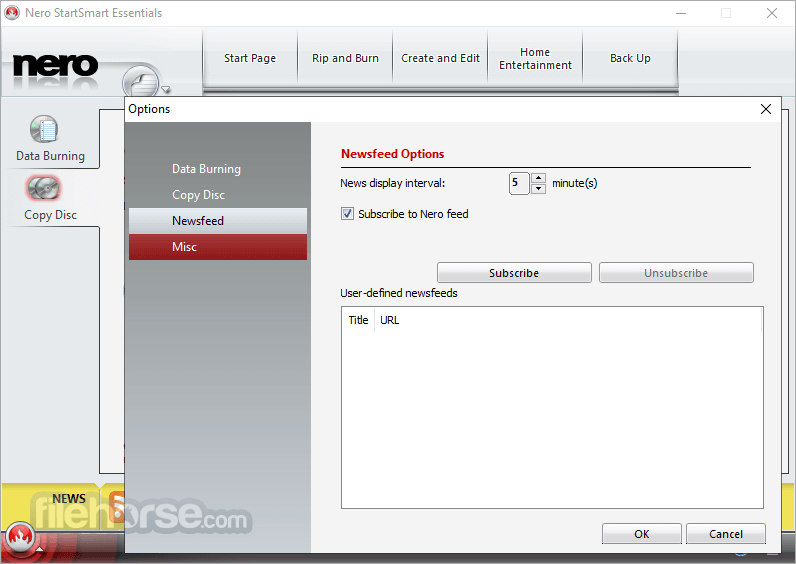Switch to the Start Page tab
Viewport: 796px width, 564px height.
click(x=250, y=58)
